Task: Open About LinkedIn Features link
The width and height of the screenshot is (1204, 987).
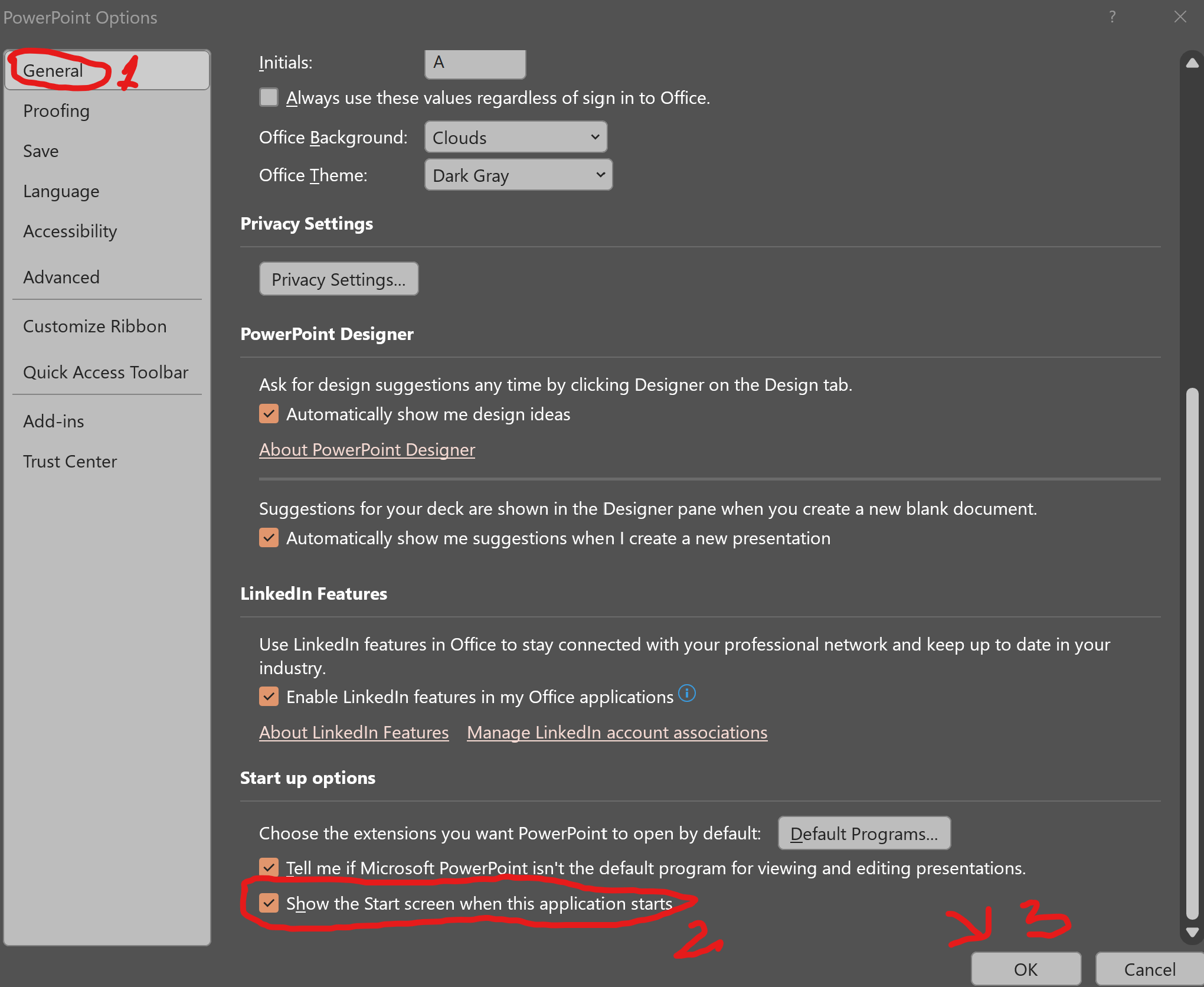Action: 354,733
